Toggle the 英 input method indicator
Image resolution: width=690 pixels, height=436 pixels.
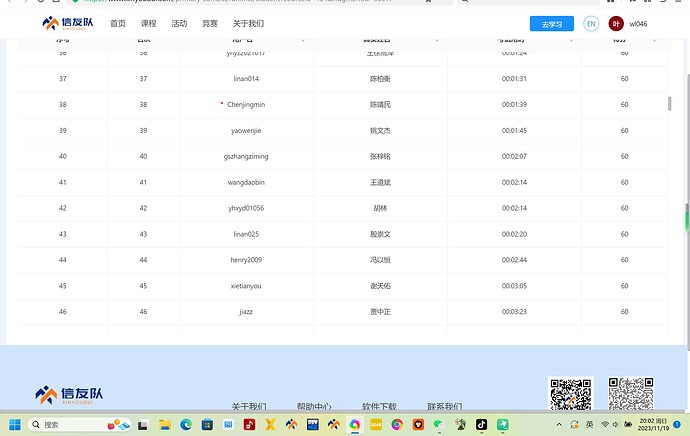[589, 425]
